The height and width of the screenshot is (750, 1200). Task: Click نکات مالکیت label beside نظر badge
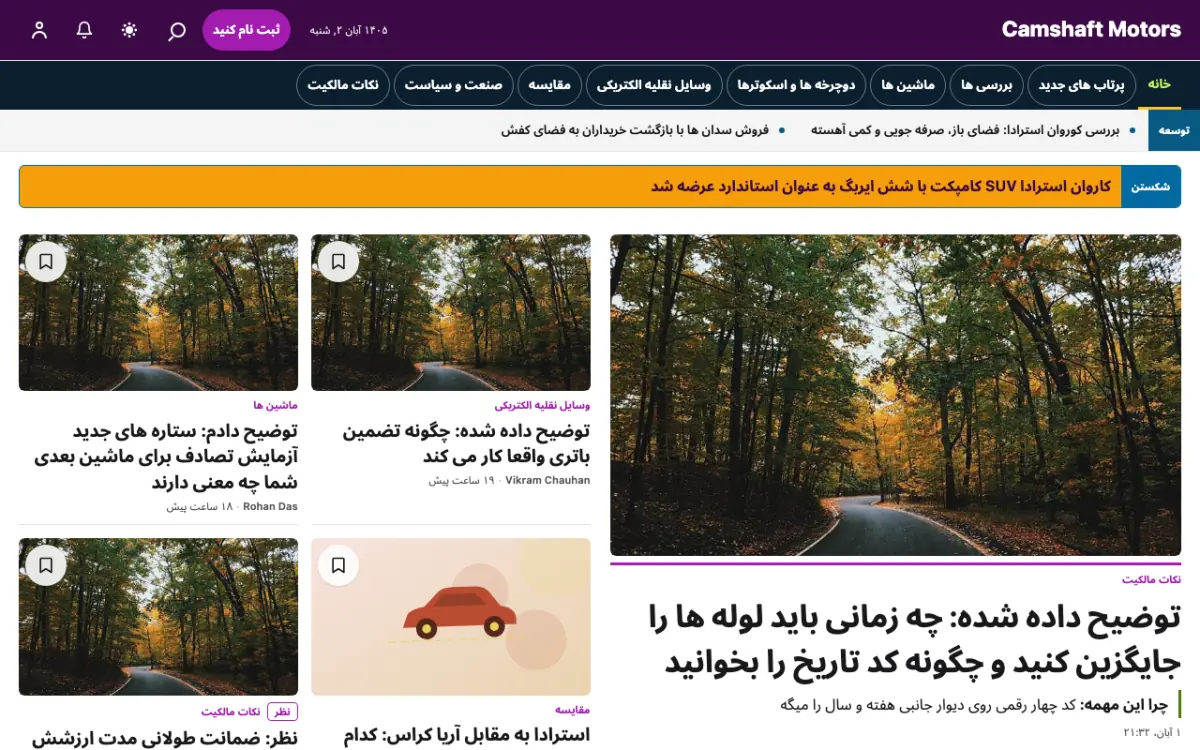pyautogui.click(x=231, y=712)
